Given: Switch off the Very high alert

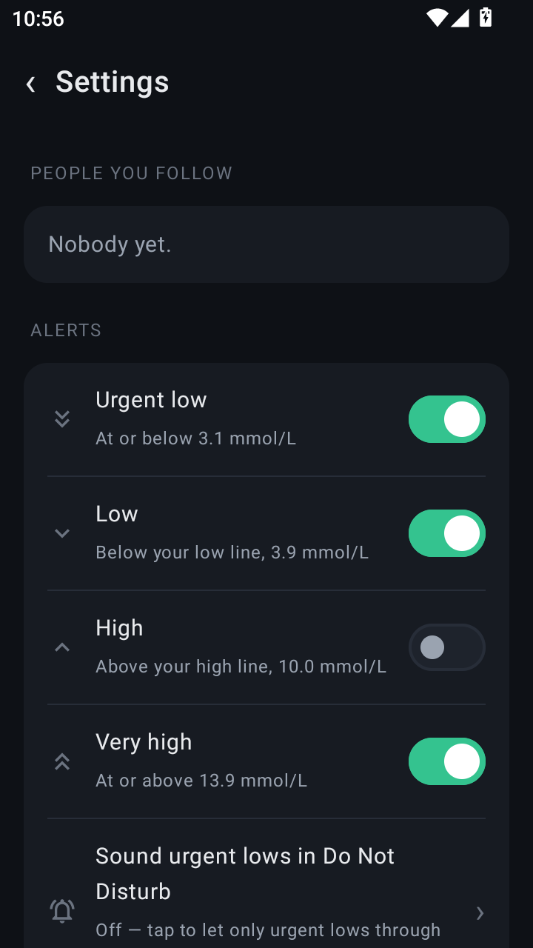Looking at the screenshot, I should (447, 761).
